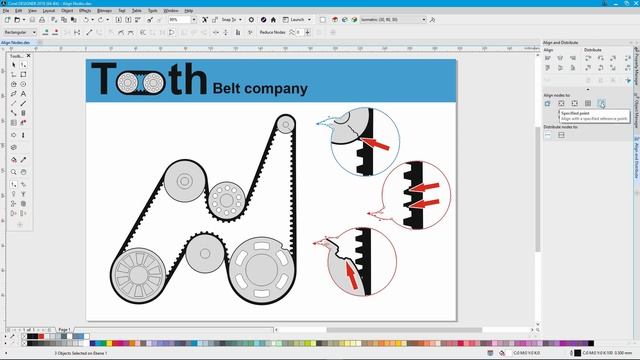Image resolution: width=640 pixels, height=360 pixels.
Task: Select the Eyedropper tool
Action: (23, 160)
